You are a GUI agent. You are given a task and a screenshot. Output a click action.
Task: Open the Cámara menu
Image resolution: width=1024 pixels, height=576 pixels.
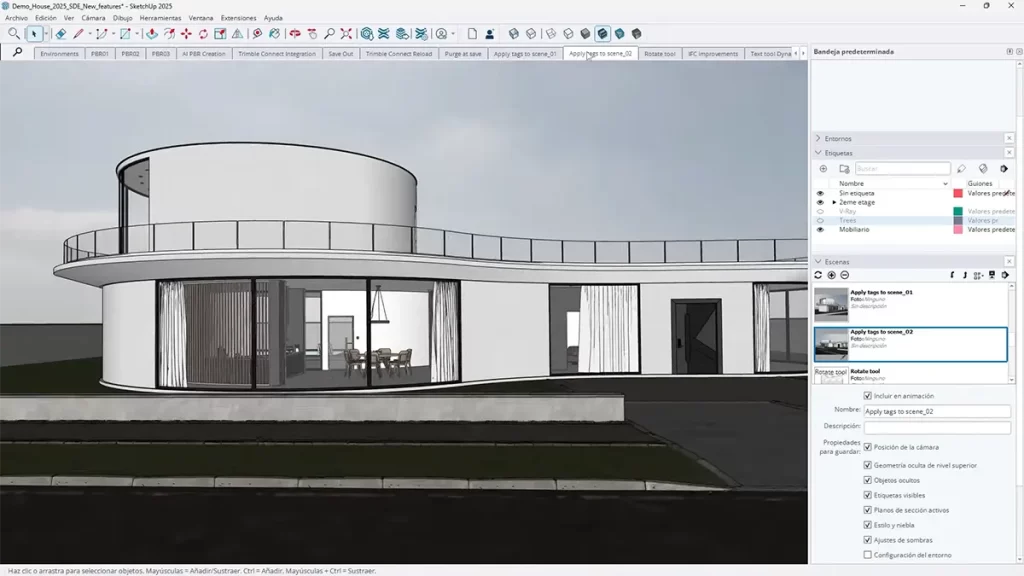[x=92, y=17]
